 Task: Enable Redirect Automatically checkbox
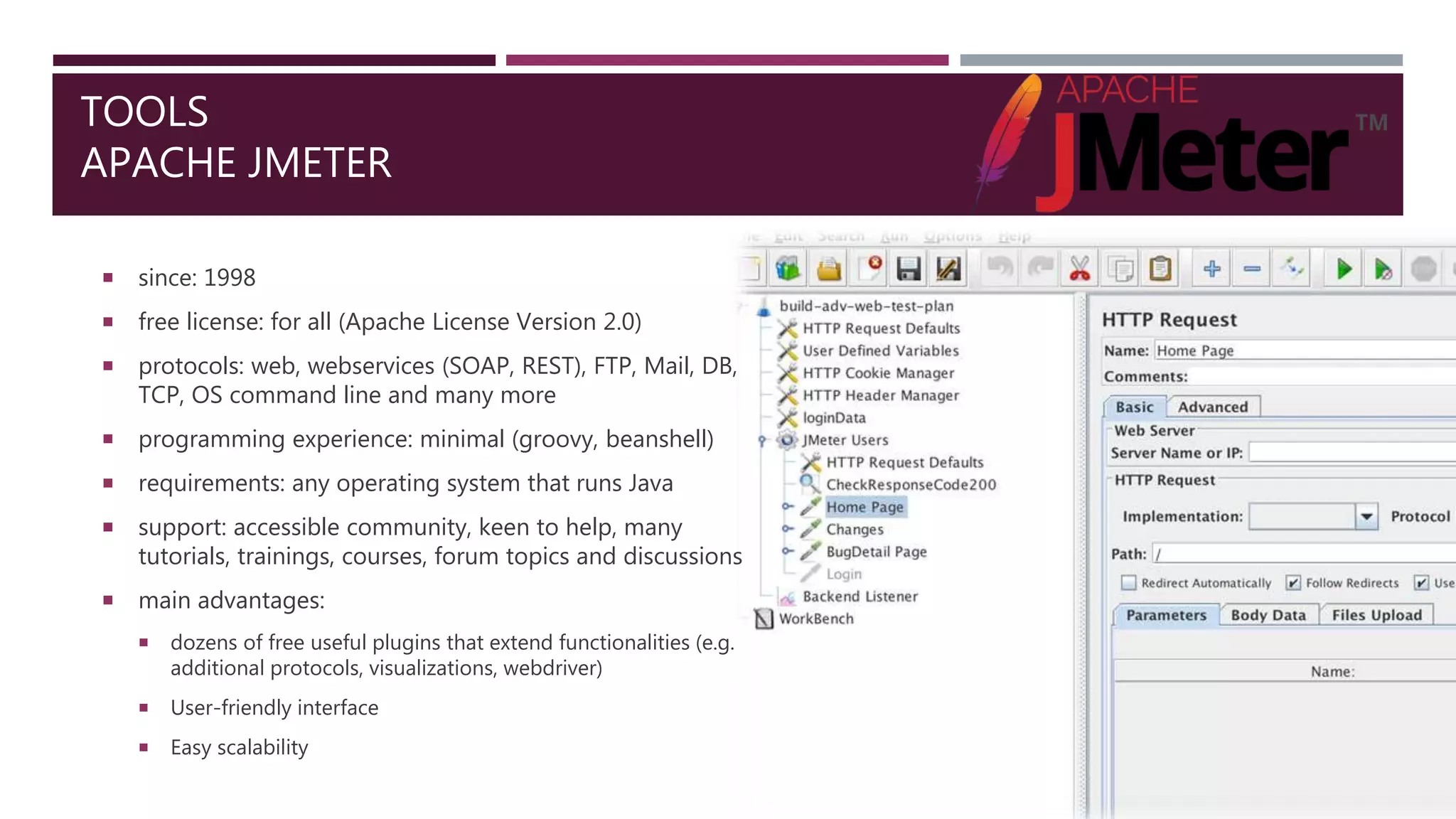tap(1129, 583)
